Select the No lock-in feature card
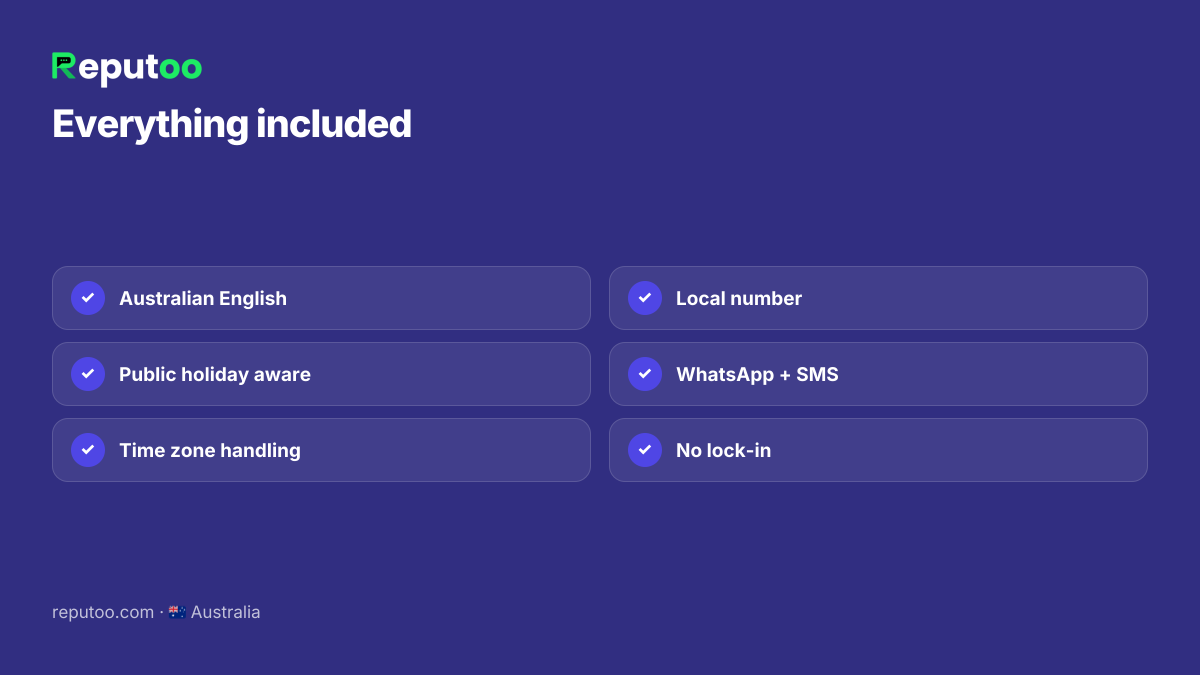Viewport: 1200px width, 675px height. coord(878,450)
